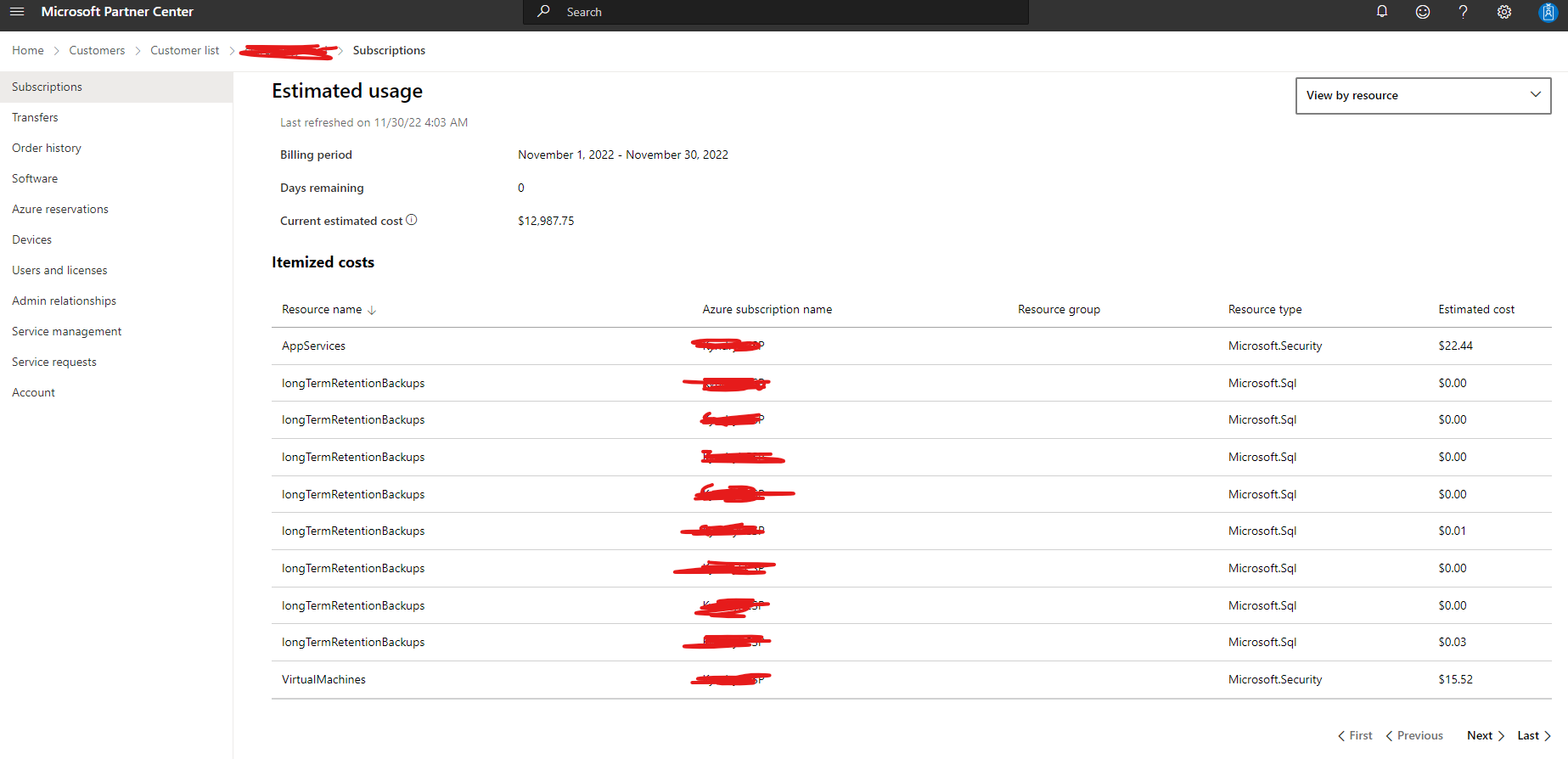Click the $12,987.75 current estimated cost
Viewport: 1568px width, 759px height.
[x=546, y=221]
